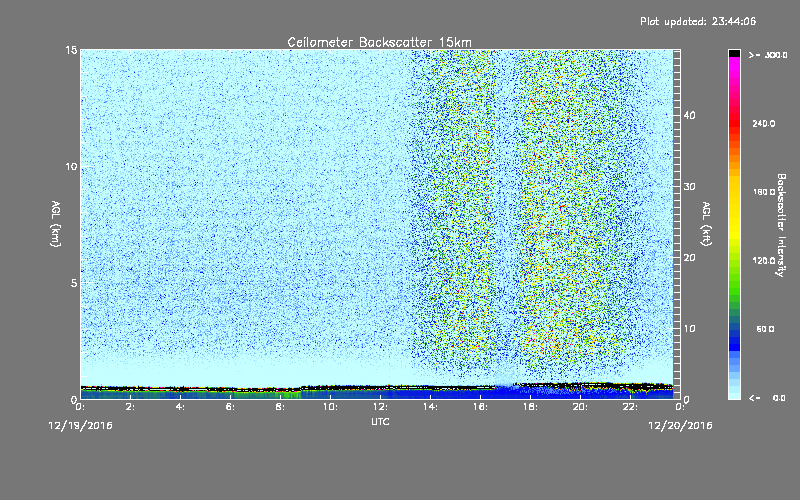This screenshot has height=500, width=800.
Task: Click the red section near 240.0
Action: point(734,124)
